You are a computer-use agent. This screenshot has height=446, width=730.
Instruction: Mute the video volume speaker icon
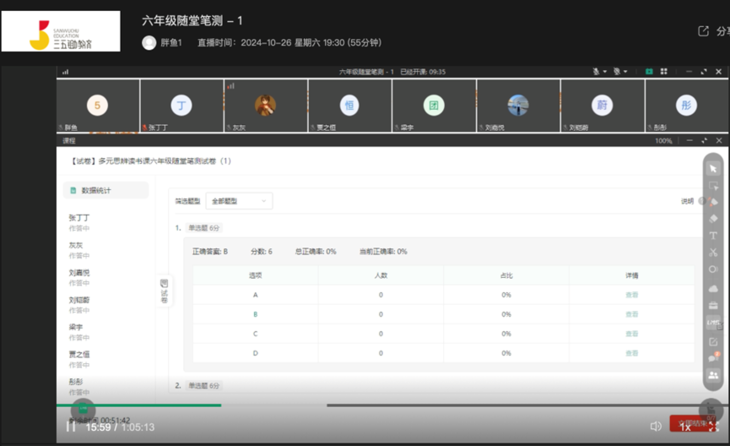[656, 426]
